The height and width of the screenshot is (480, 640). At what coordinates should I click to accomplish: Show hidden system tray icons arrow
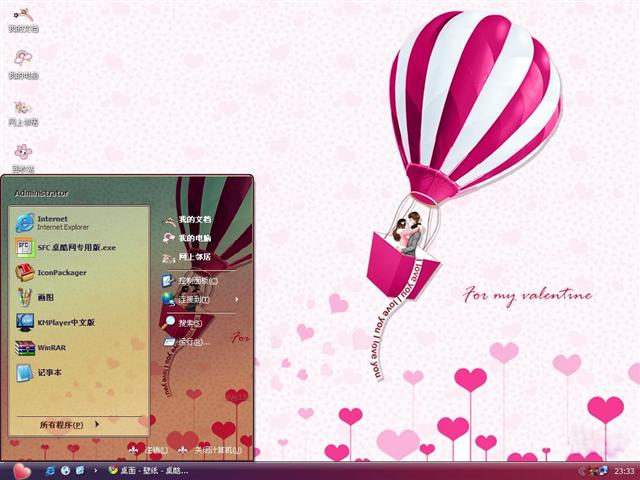pos(581,470)
